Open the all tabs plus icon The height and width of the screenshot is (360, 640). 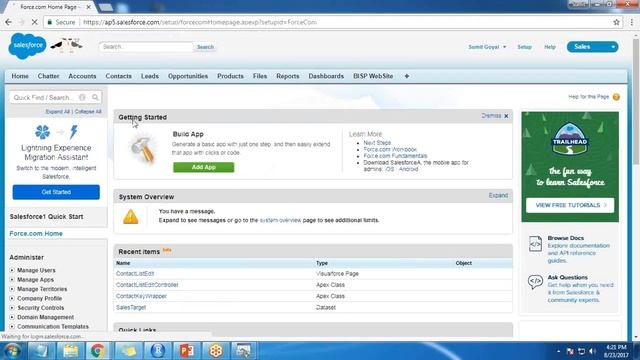tap(407, 76)
